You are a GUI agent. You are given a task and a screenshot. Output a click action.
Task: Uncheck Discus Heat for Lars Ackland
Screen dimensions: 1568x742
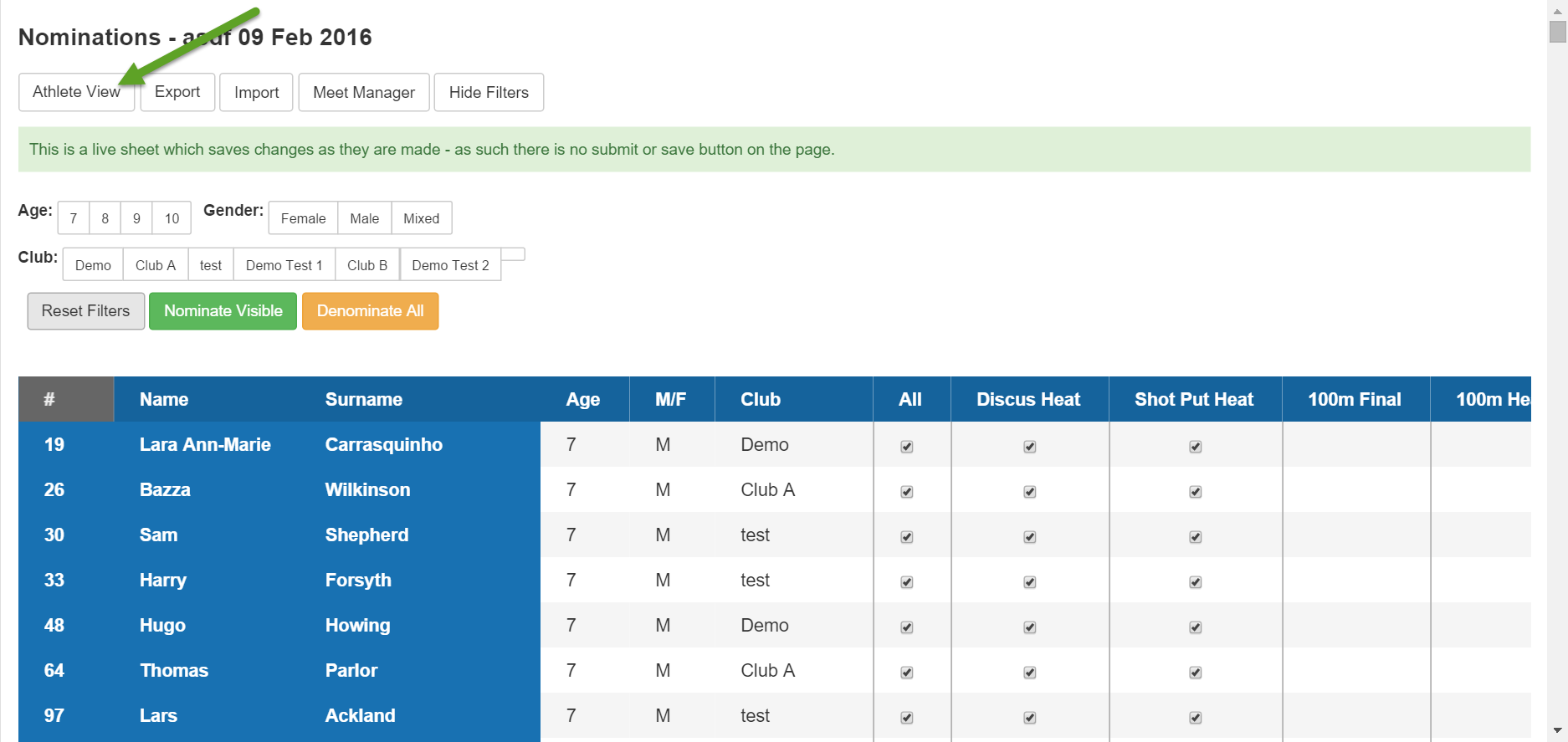(1030, 718)
